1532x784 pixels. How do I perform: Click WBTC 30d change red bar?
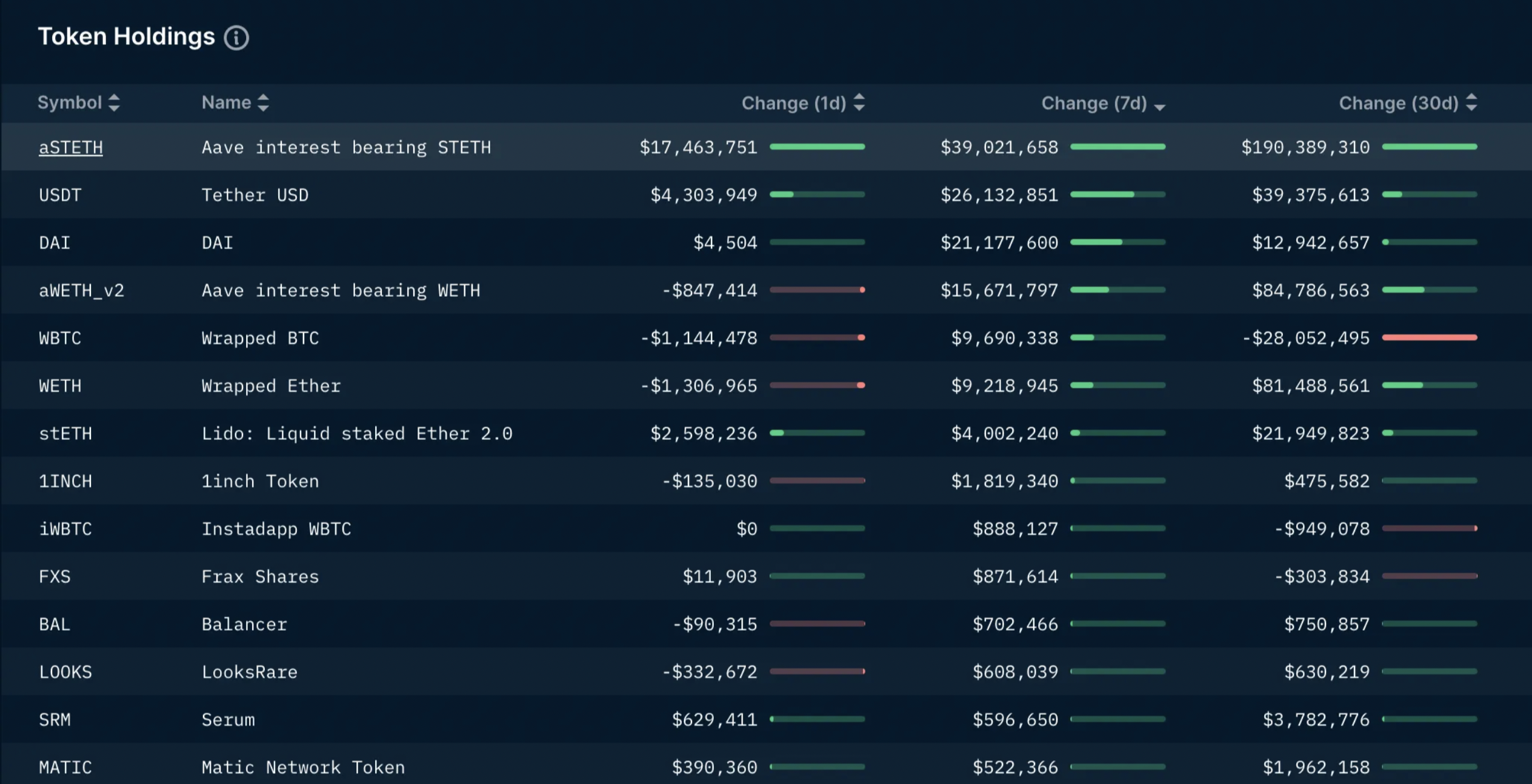(1430, 337)
